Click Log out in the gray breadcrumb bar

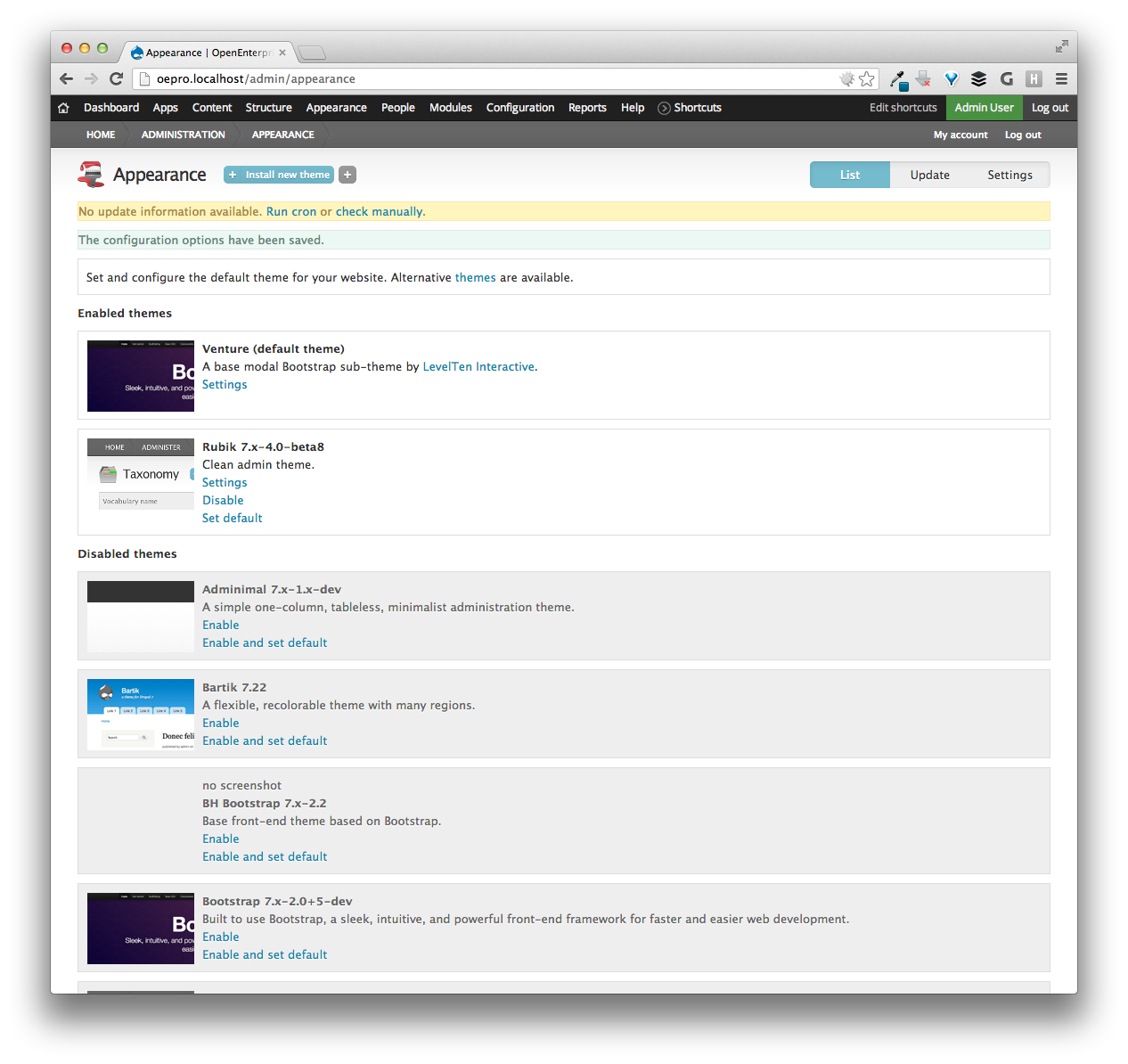coord(1023,135)
